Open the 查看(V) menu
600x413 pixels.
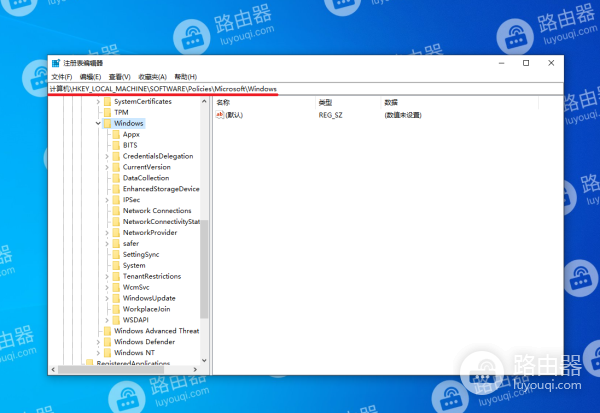[x=119, y=77]
